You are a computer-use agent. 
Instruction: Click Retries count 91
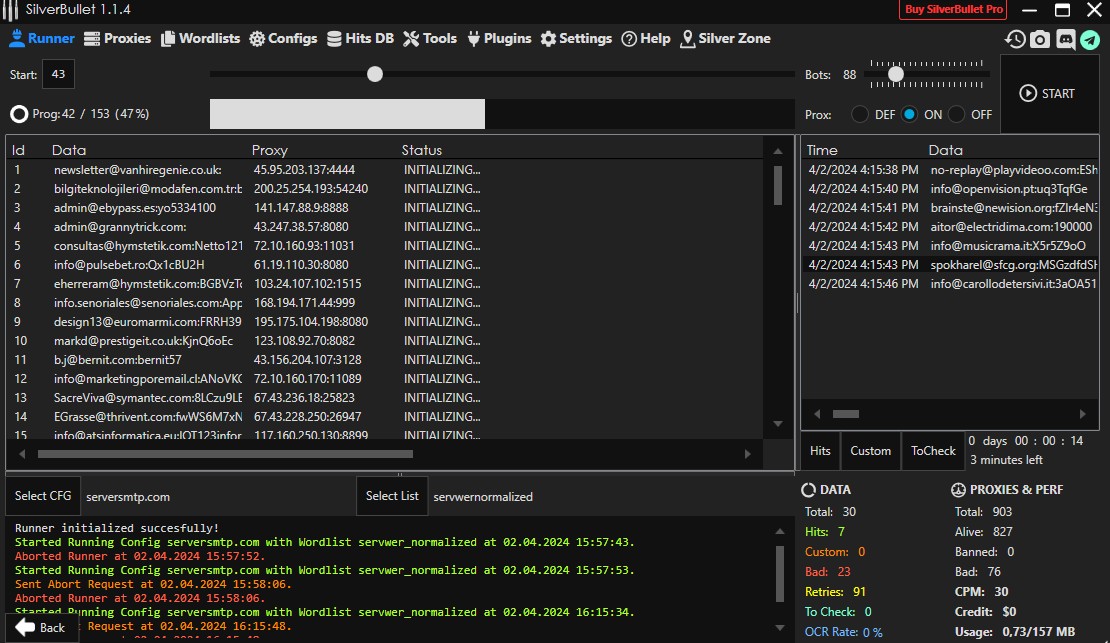click(859, 592)
